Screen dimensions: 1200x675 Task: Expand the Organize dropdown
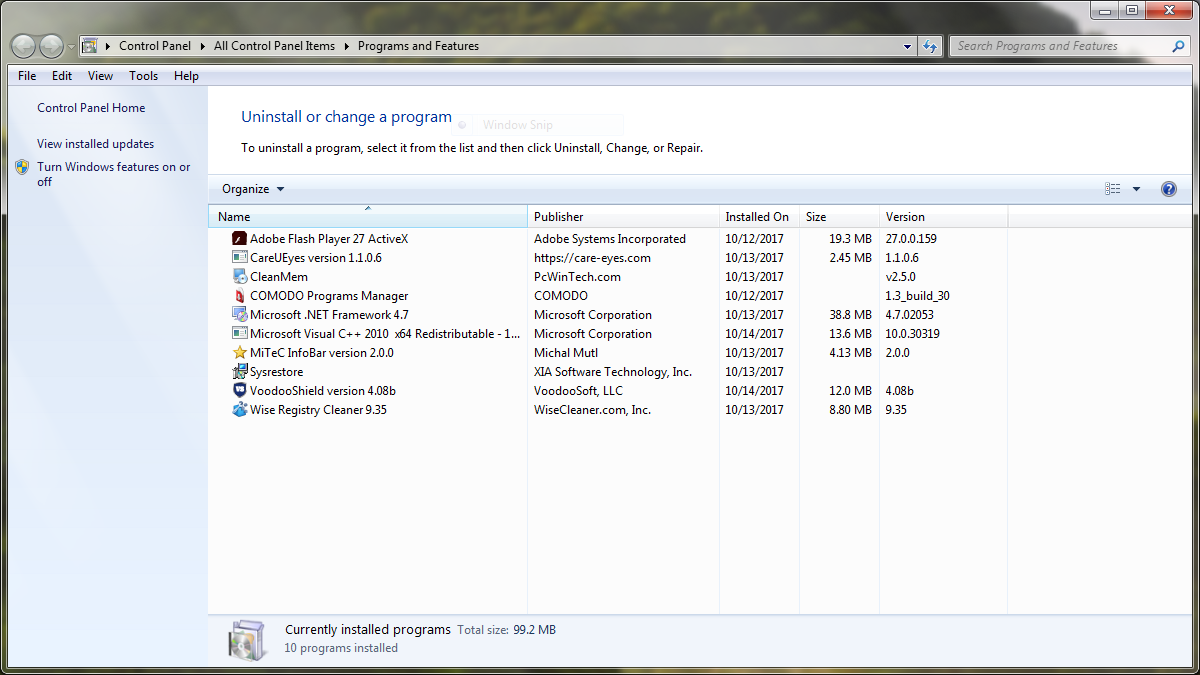point(253,189)
